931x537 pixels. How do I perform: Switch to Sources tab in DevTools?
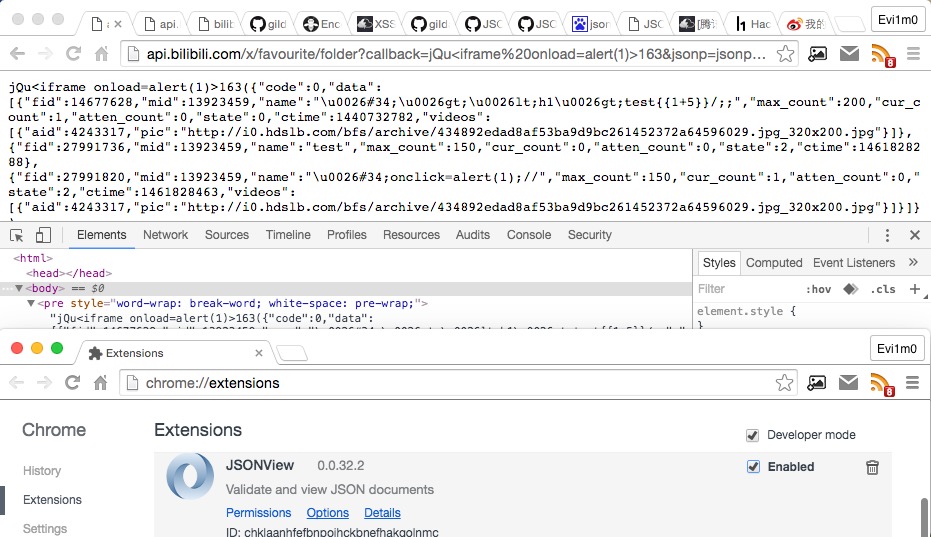(x=227, y=235)
